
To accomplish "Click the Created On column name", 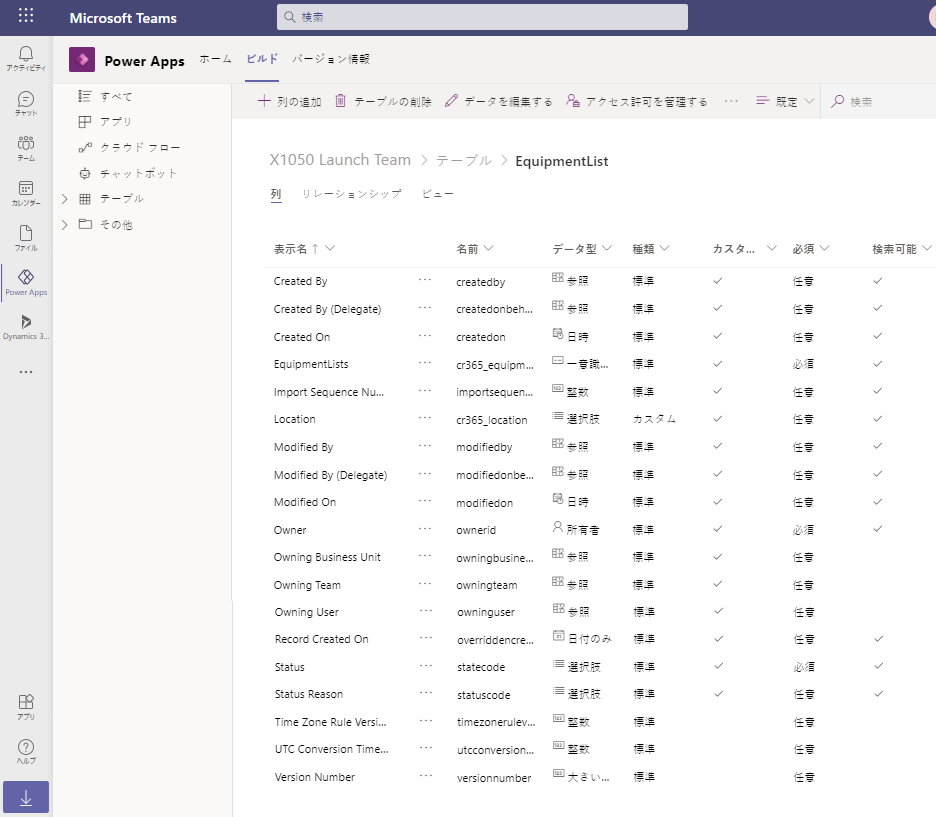I will pyautogui.click(x=302, y=337).
